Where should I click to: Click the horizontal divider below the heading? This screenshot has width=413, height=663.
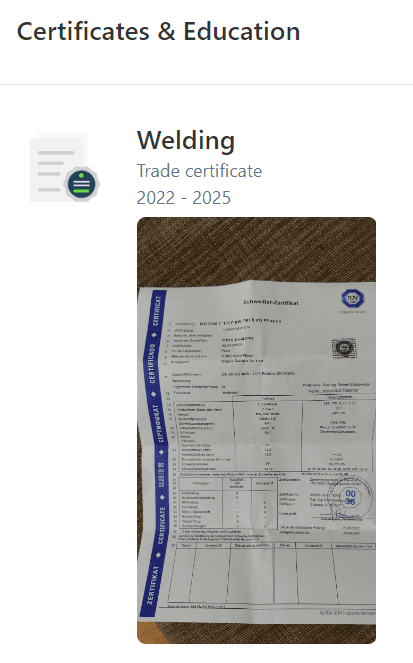coord(206,84)
